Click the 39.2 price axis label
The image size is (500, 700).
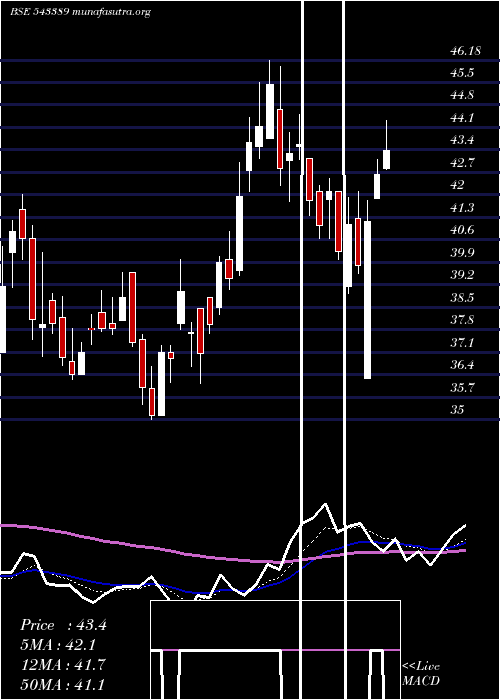462,275
